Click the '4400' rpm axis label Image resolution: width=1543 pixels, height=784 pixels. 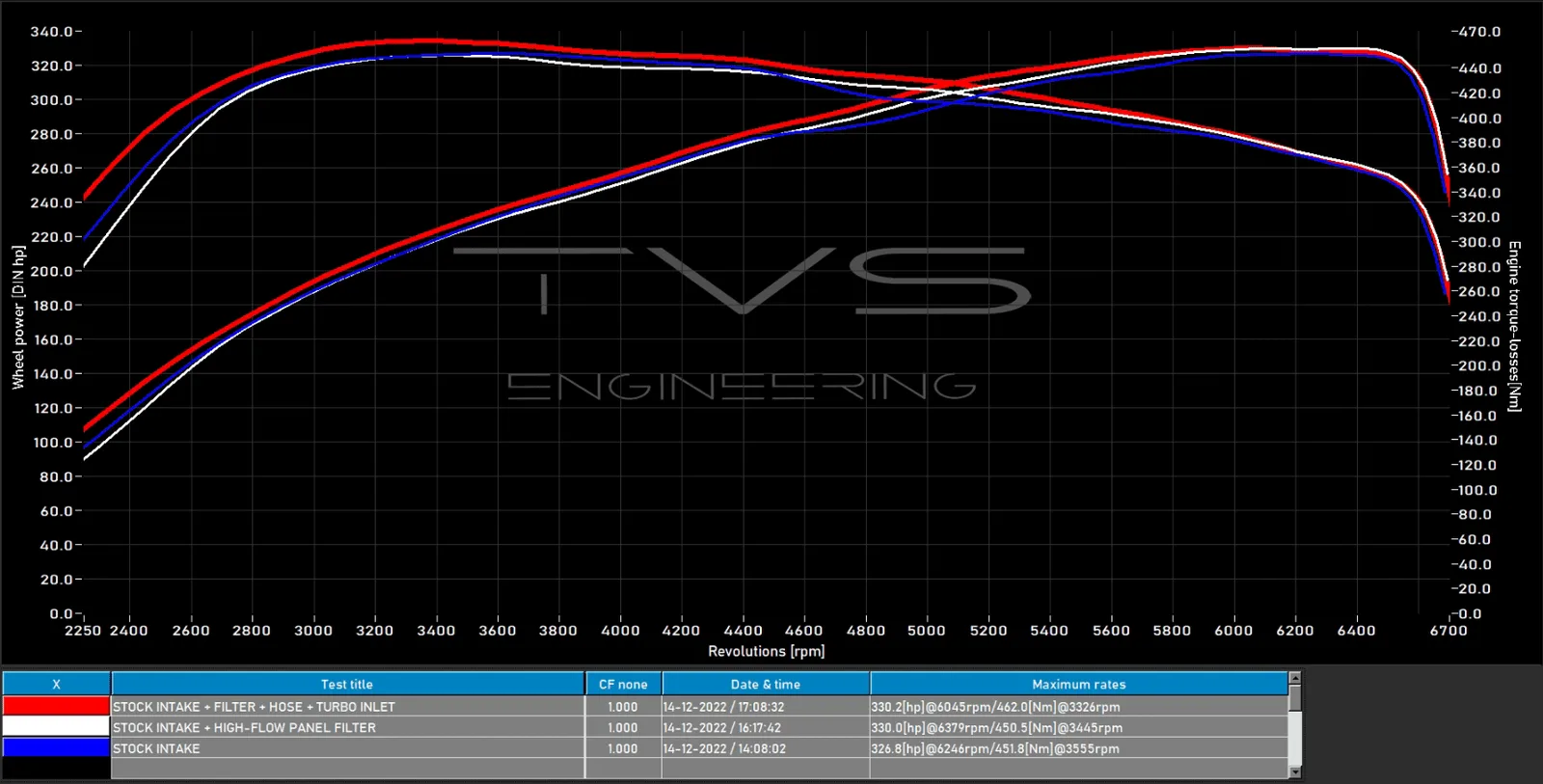click(x=743, y=631)
